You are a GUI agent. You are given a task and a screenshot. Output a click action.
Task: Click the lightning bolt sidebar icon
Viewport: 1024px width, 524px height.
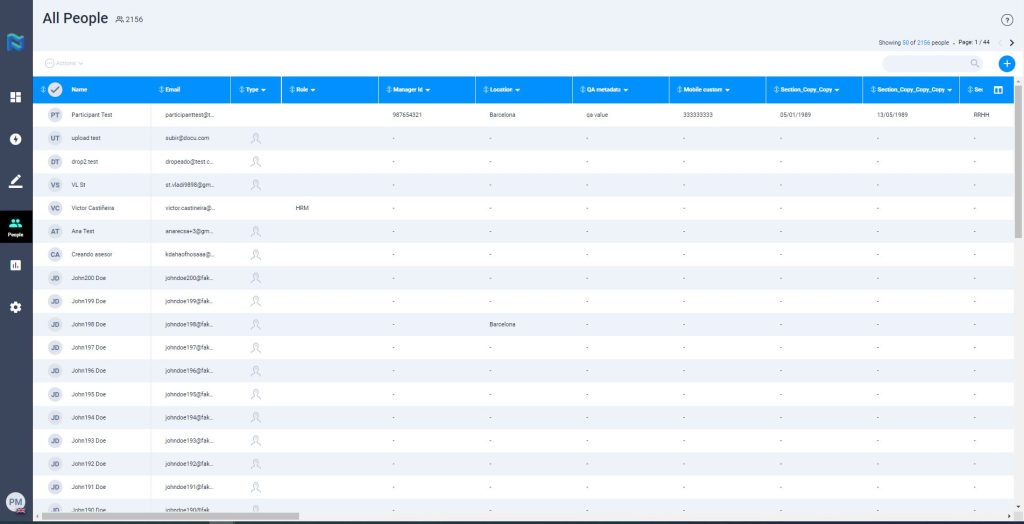15,139
